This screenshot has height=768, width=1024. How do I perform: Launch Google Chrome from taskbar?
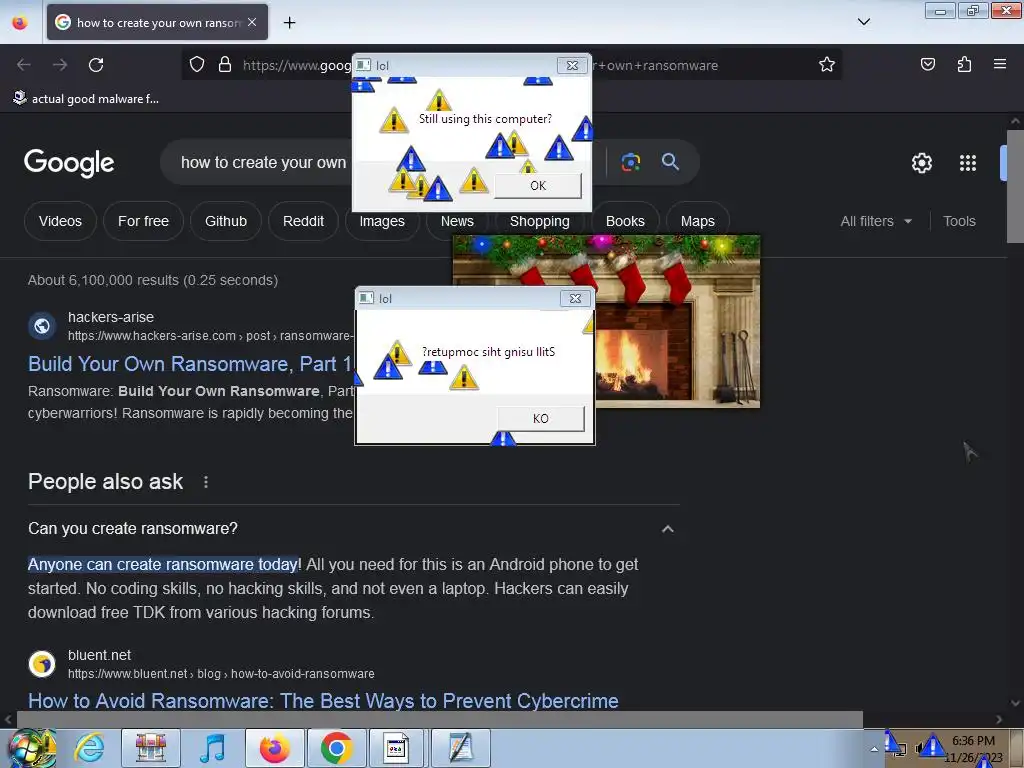point(336,748)
